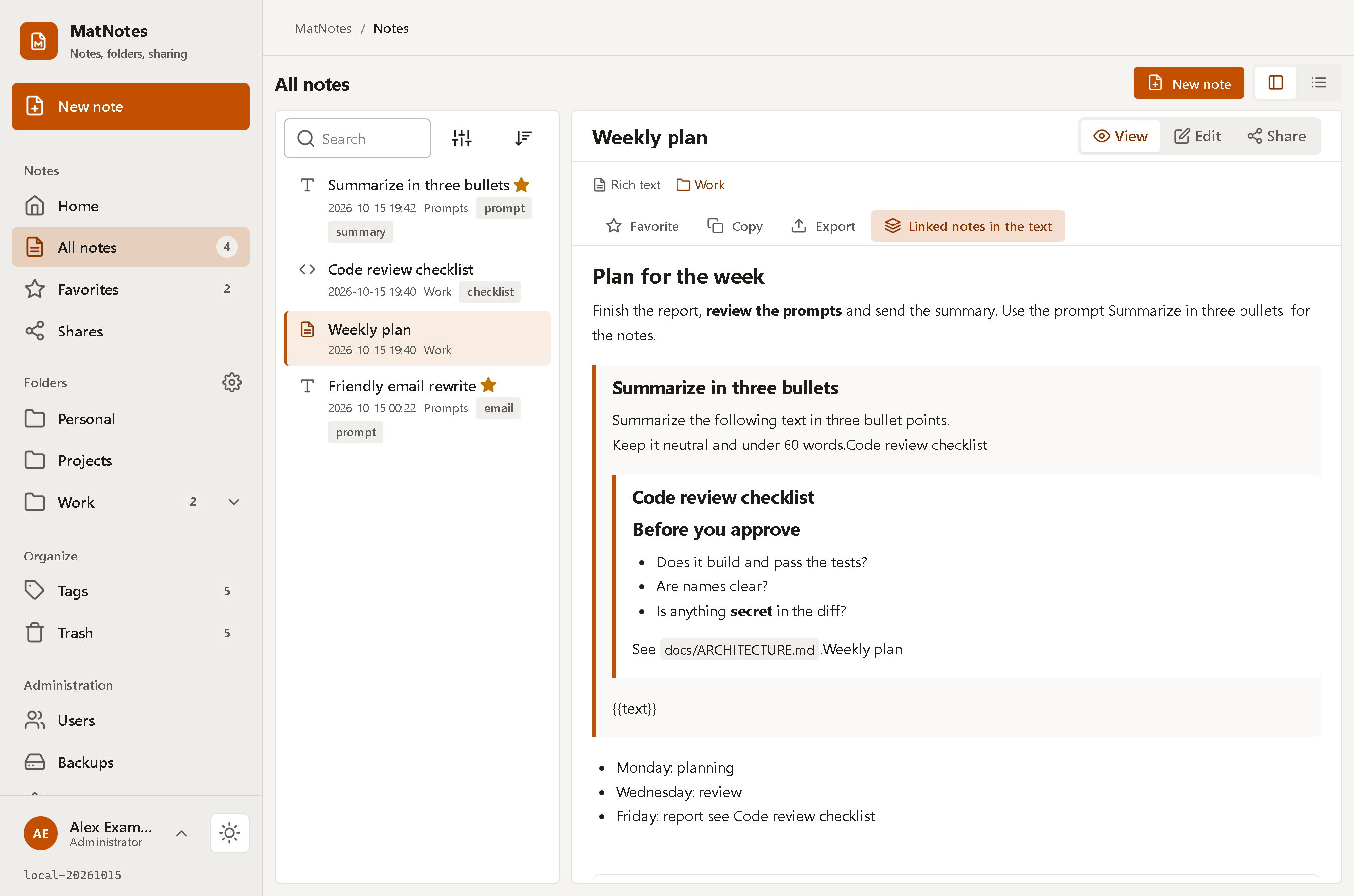Image resolution: width=1354 pixels, height=896 pixels.
Task: Click star on Summarize in three bullets
Action: pos(522,185)
